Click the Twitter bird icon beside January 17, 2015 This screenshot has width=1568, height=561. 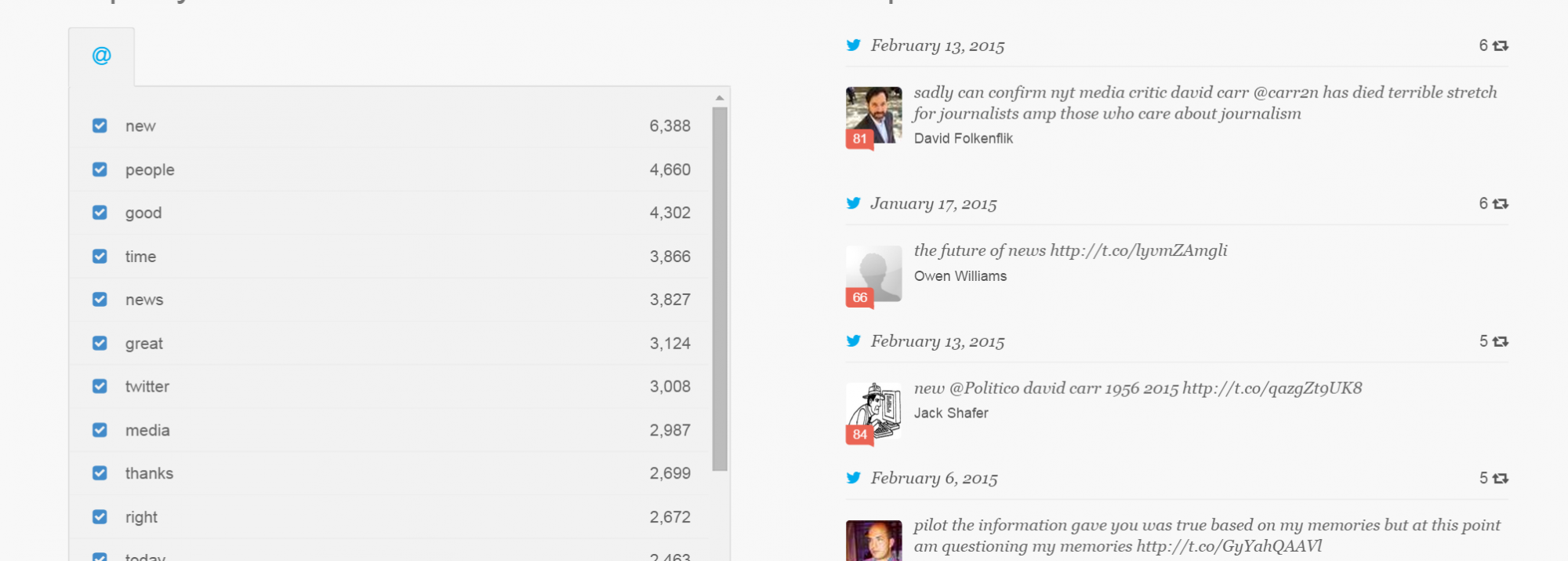(x=854, y=203)
